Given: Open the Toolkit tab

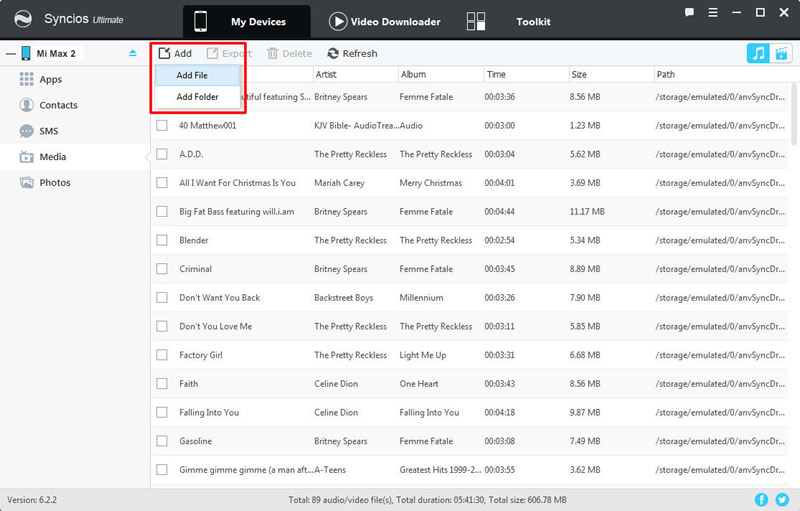Looking at the screenshot, I should 509,21.
